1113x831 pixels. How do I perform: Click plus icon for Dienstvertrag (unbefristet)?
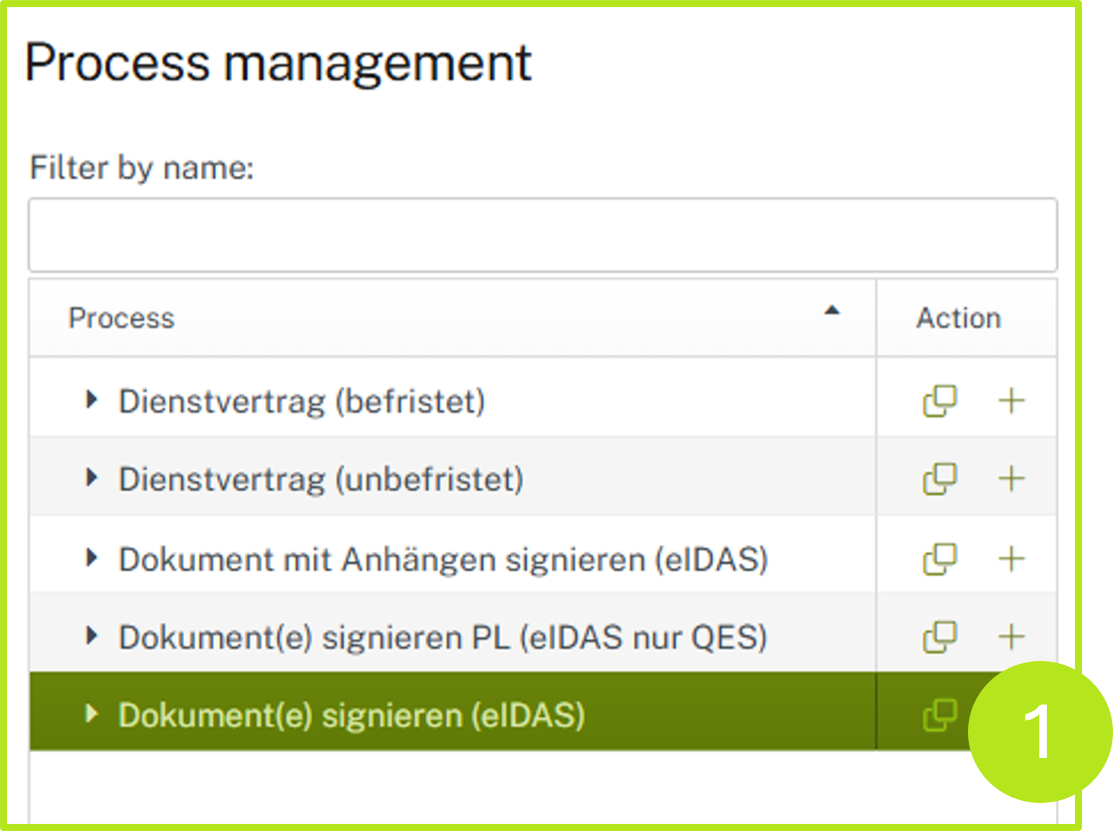click(x=1012, y=479)
